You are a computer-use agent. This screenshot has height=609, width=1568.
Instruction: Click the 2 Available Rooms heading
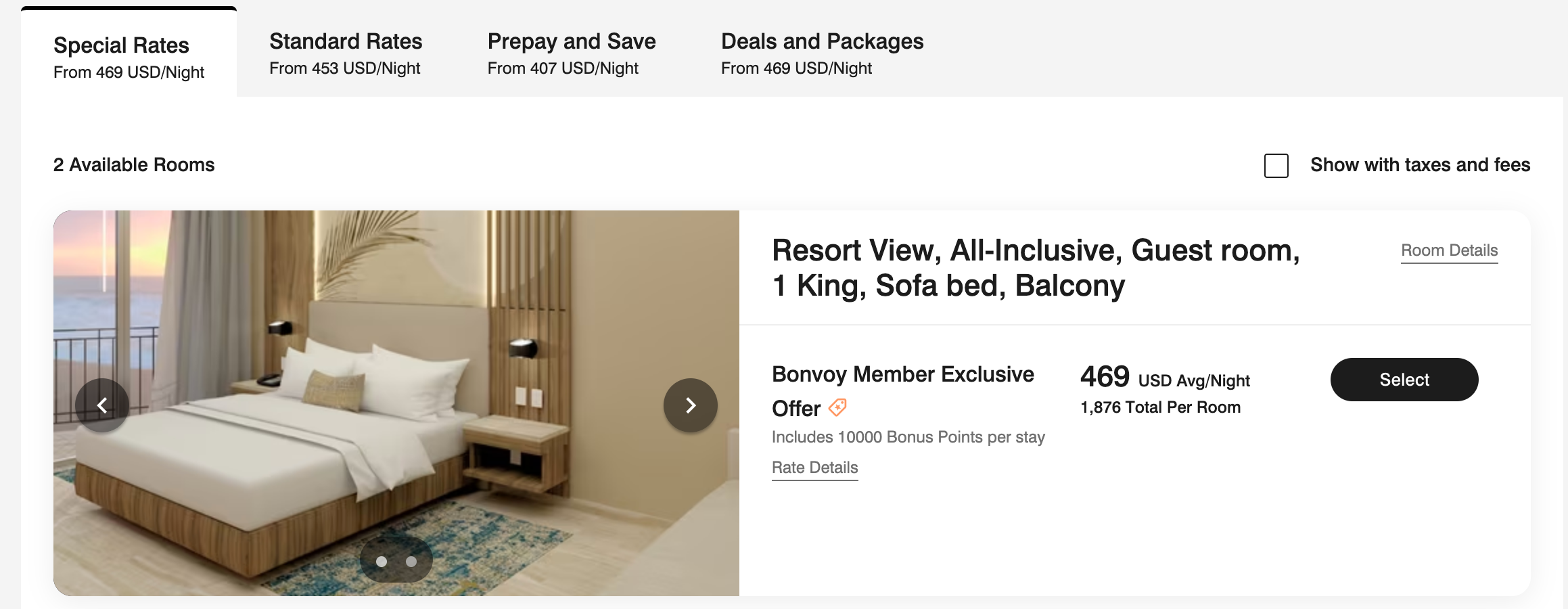click(134, 165)
